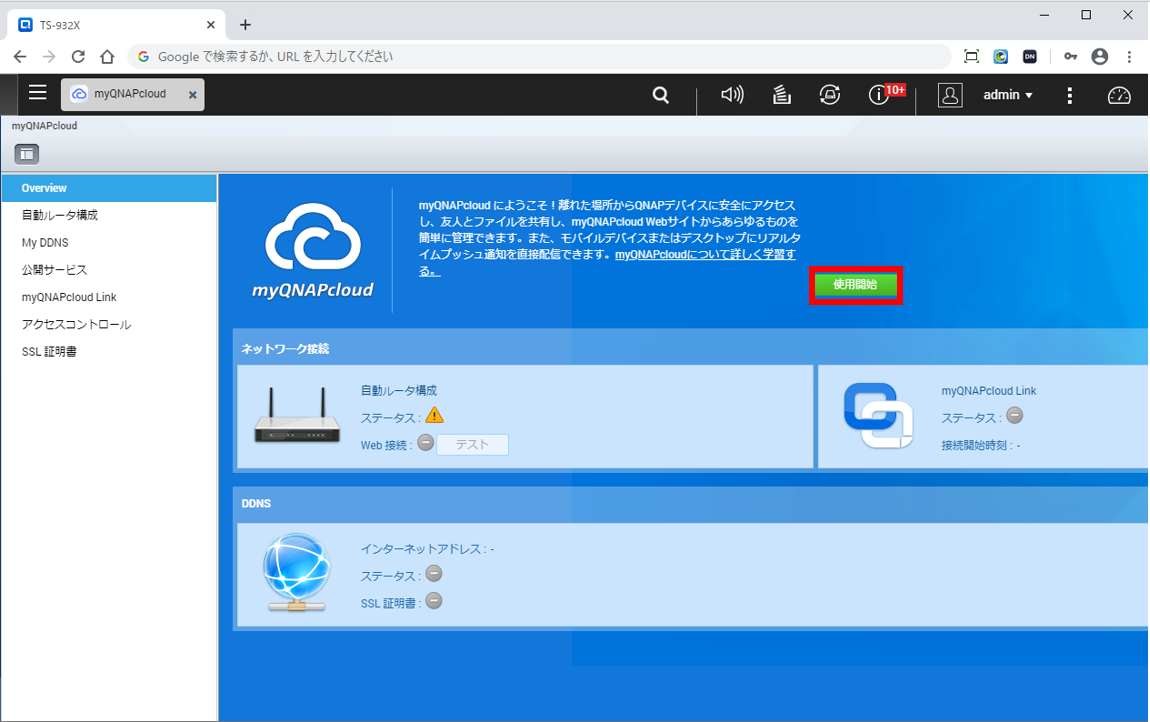Viewport: 1150px width, 722px height.
Task: Toggle the sidebar panel layout icon
Action: (x=26, y=153)
